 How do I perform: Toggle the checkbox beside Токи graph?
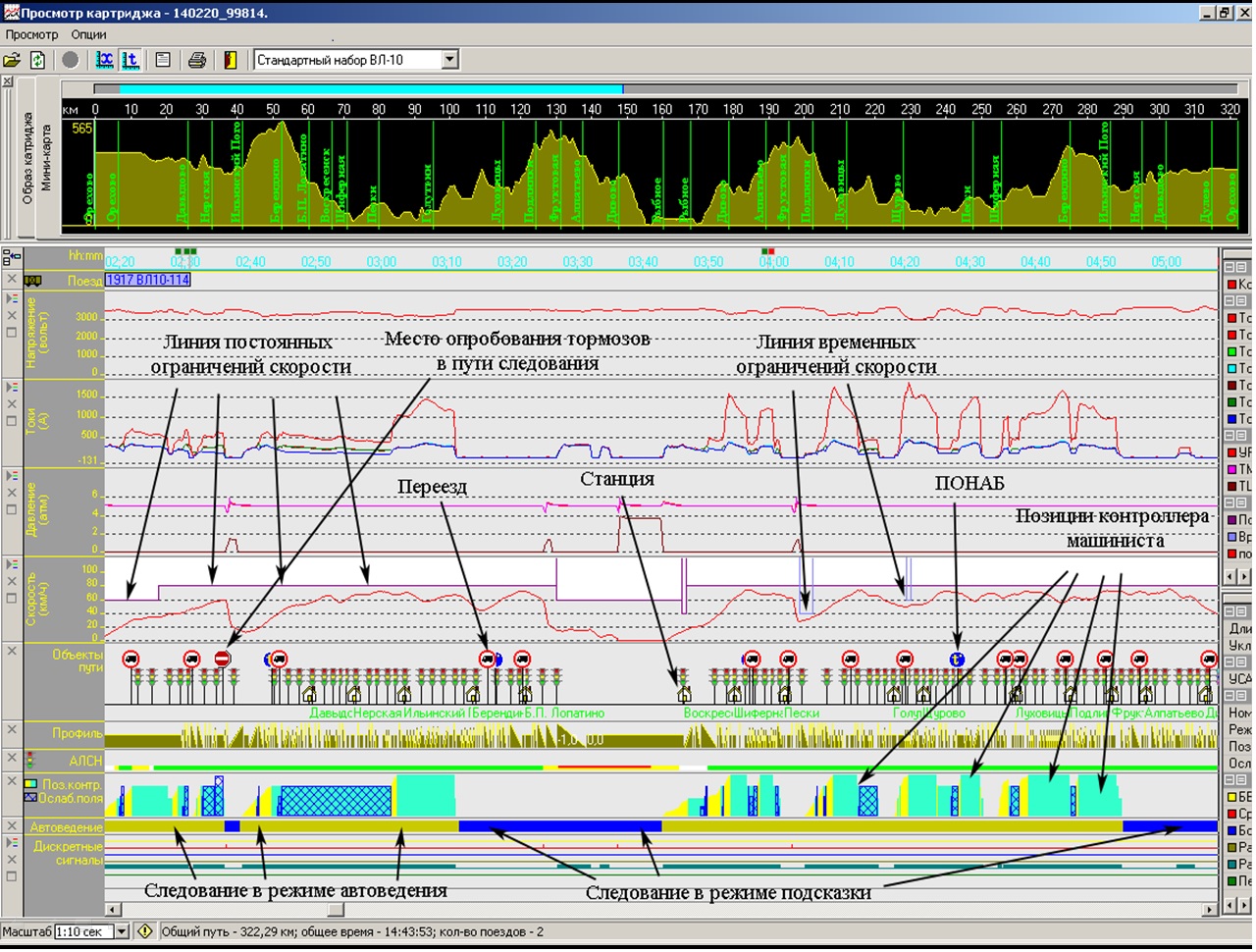tap(12, 421)
